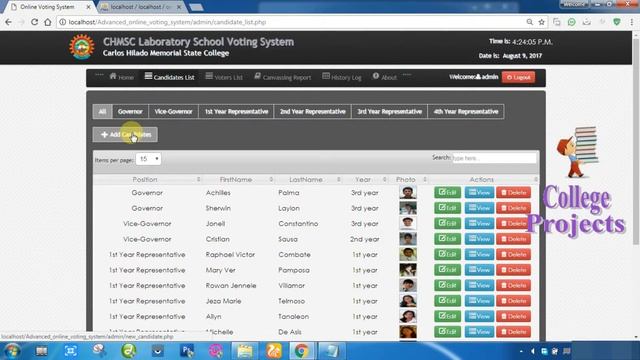Go to Voters List in the navbar

click(224, 77)
